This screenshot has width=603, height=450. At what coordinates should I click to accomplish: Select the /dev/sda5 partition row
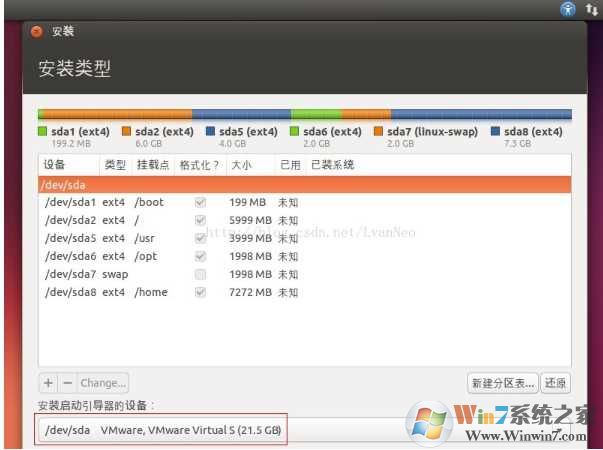coord(305,238)
